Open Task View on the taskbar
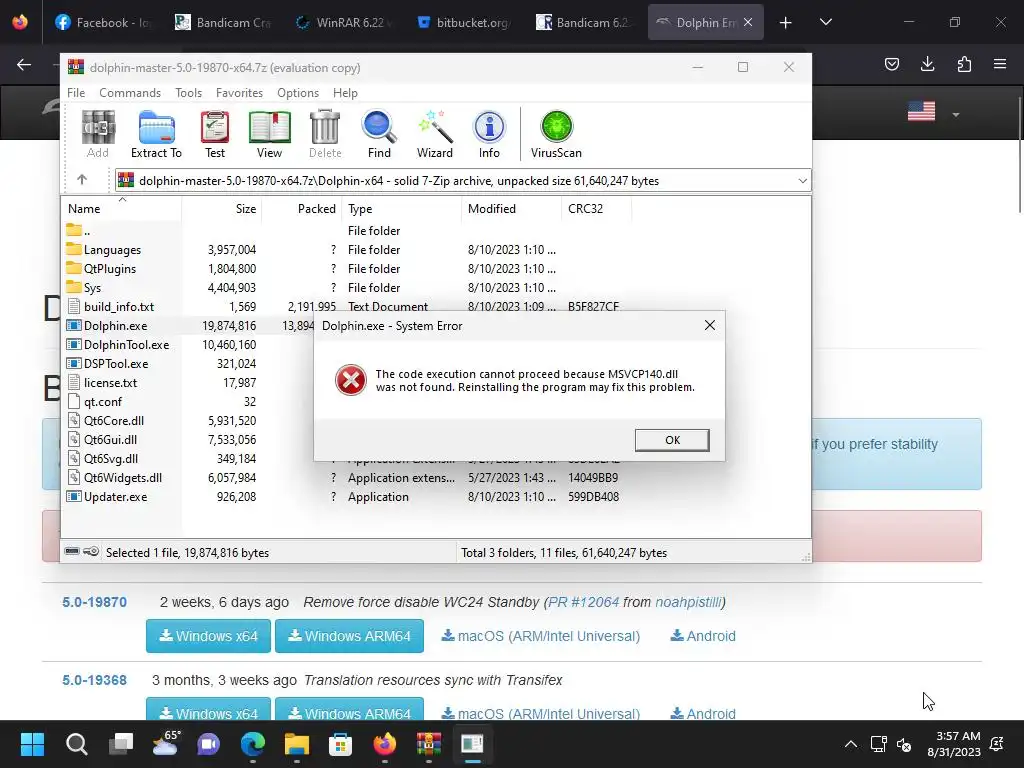 click(x=121, y=744)
